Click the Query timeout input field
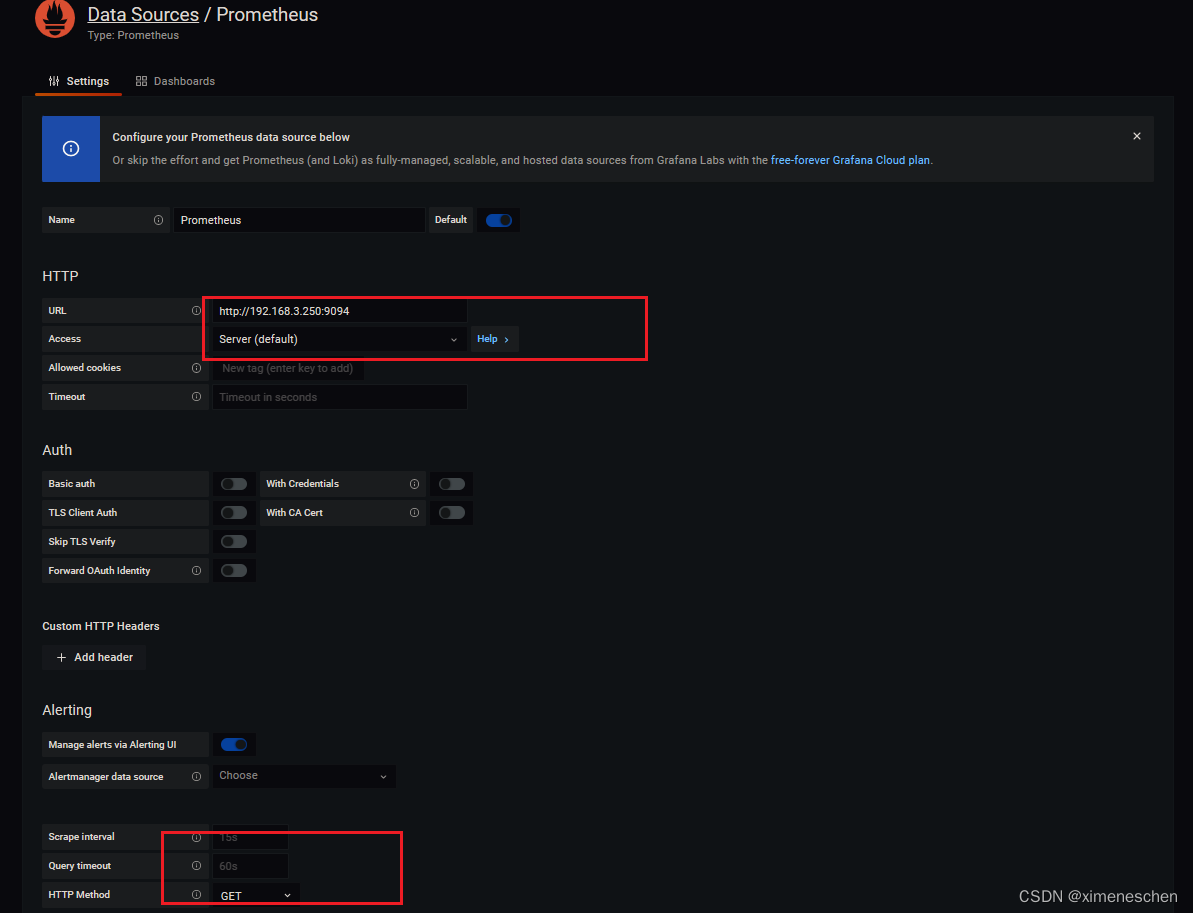 250,866
